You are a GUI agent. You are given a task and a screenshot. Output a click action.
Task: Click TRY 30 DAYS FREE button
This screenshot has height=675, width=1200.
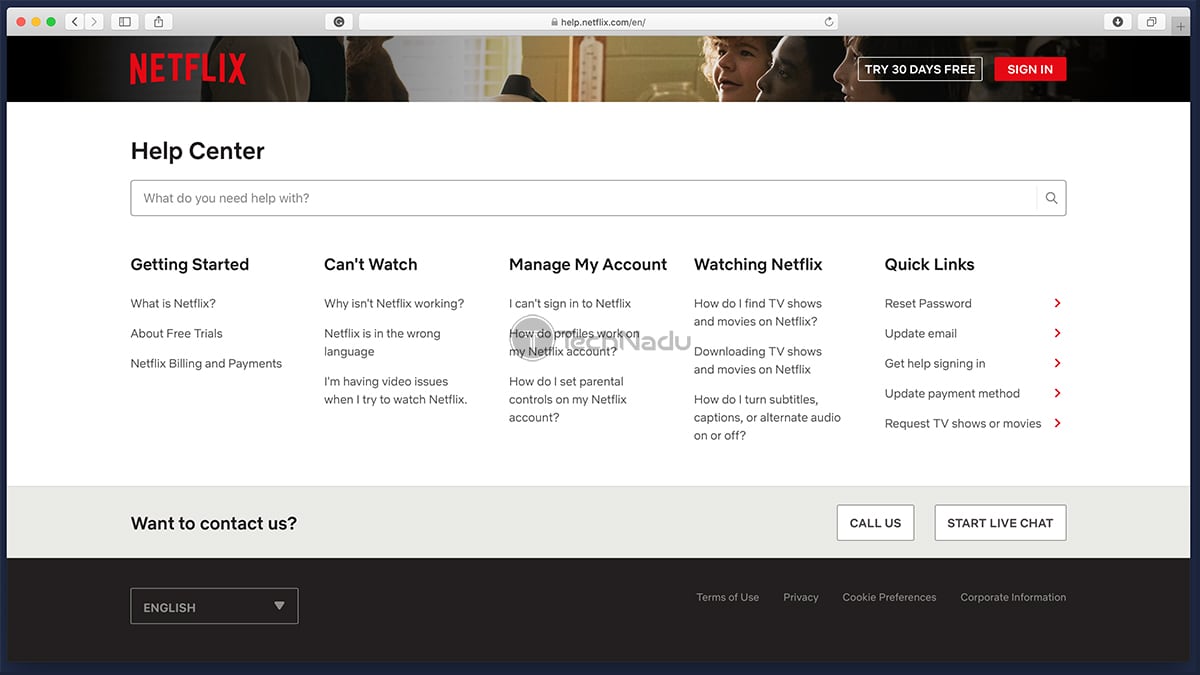click(919, 69)
